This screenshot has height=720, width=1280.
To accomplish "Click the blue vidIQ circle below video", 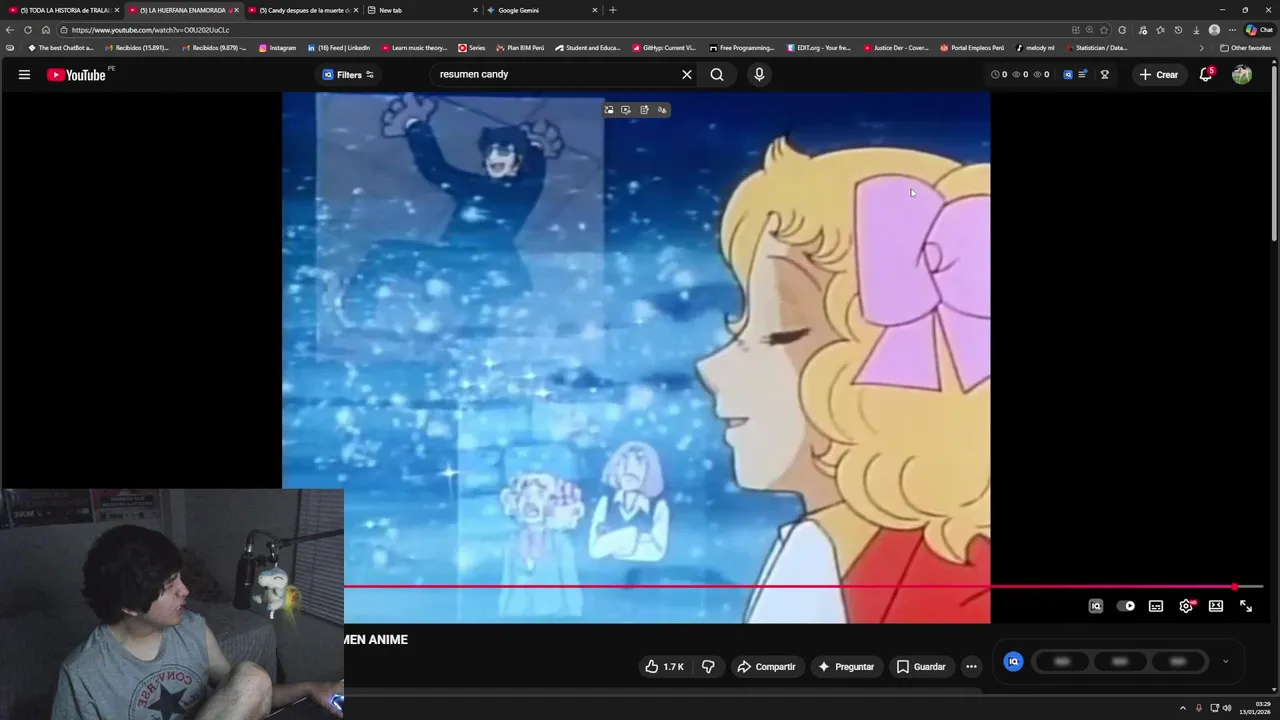I will click(x=1013, y=662).
